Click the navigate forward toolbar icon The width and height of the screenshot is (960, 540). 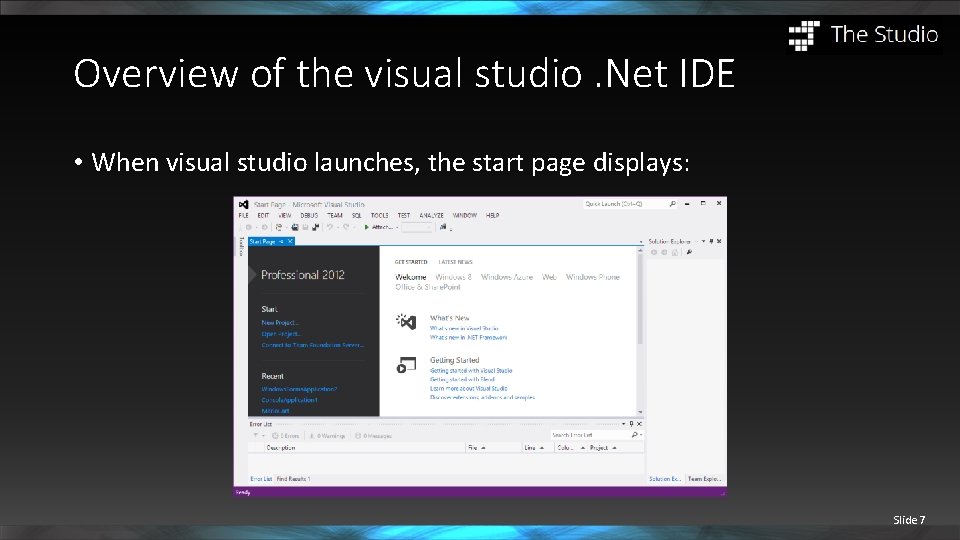[x=264, y=227]
